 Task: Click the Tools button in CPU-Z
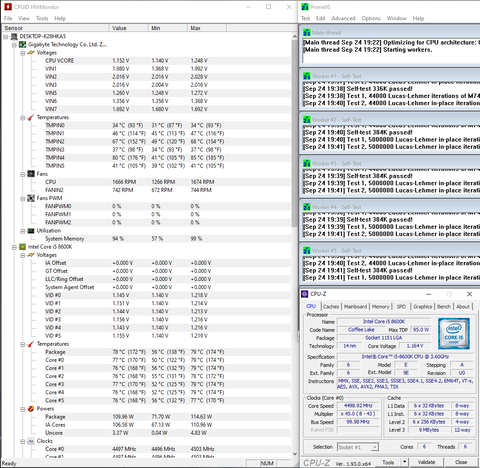tap(388, 462)
